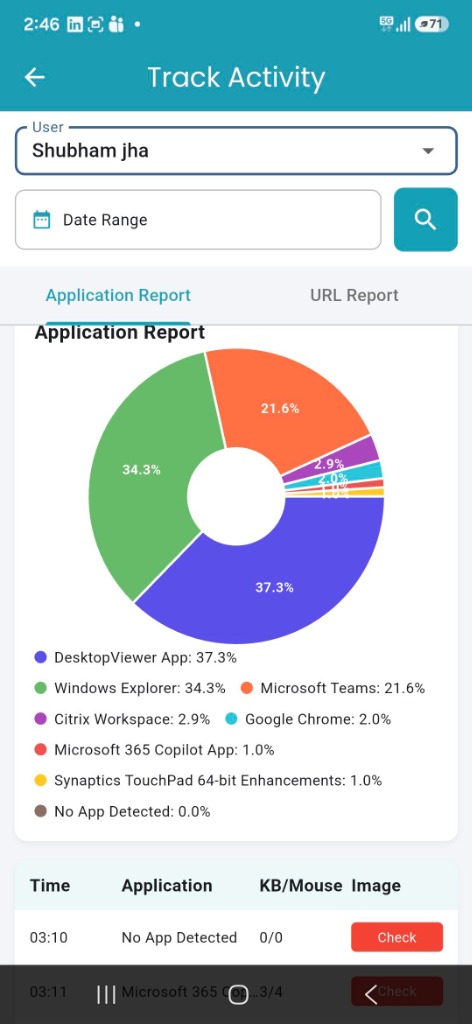Tap the search magnifier button
Image resolution: width=472 pixels, height=1024 pixels.
[x=426, y=219]
